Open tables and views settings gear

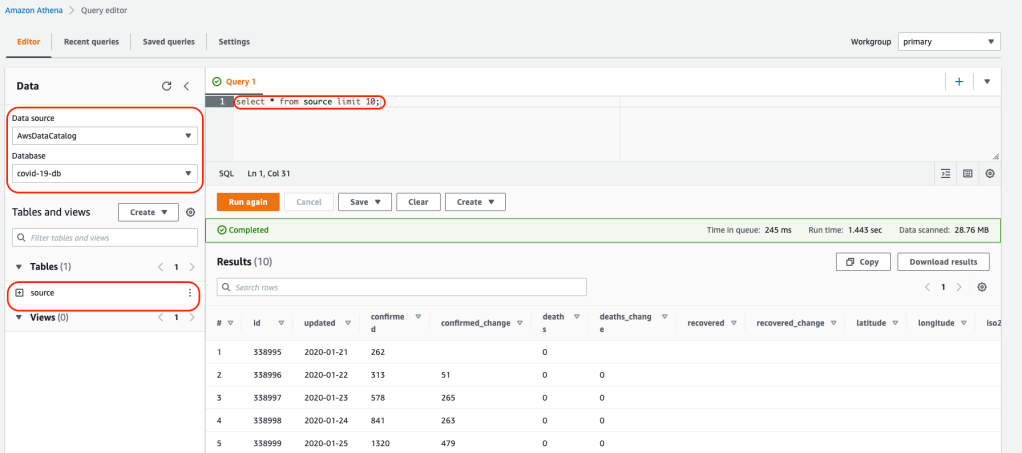click(190, 213)
